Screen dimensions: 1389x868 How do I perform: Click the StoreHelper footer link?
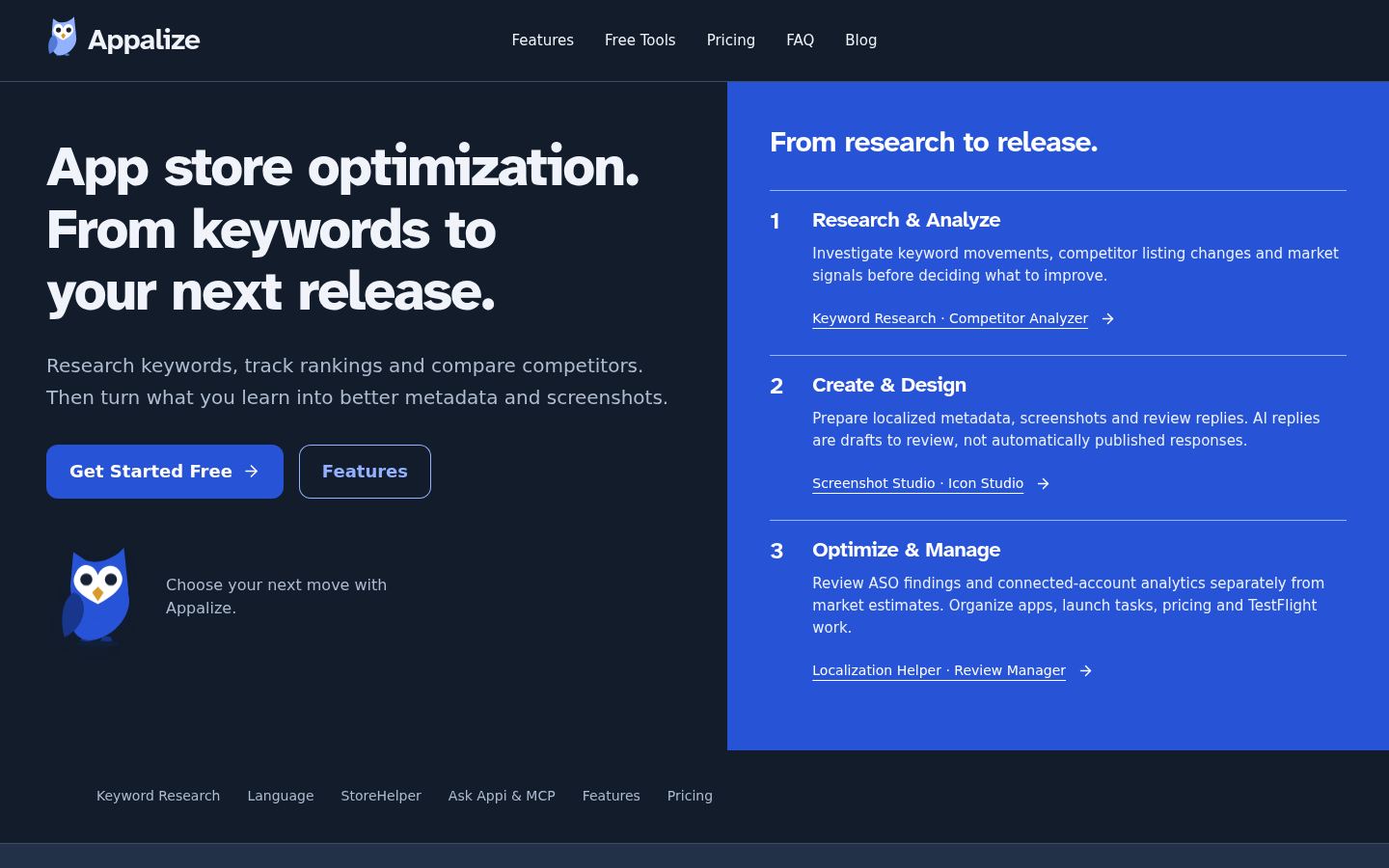(x=381, y=796)
